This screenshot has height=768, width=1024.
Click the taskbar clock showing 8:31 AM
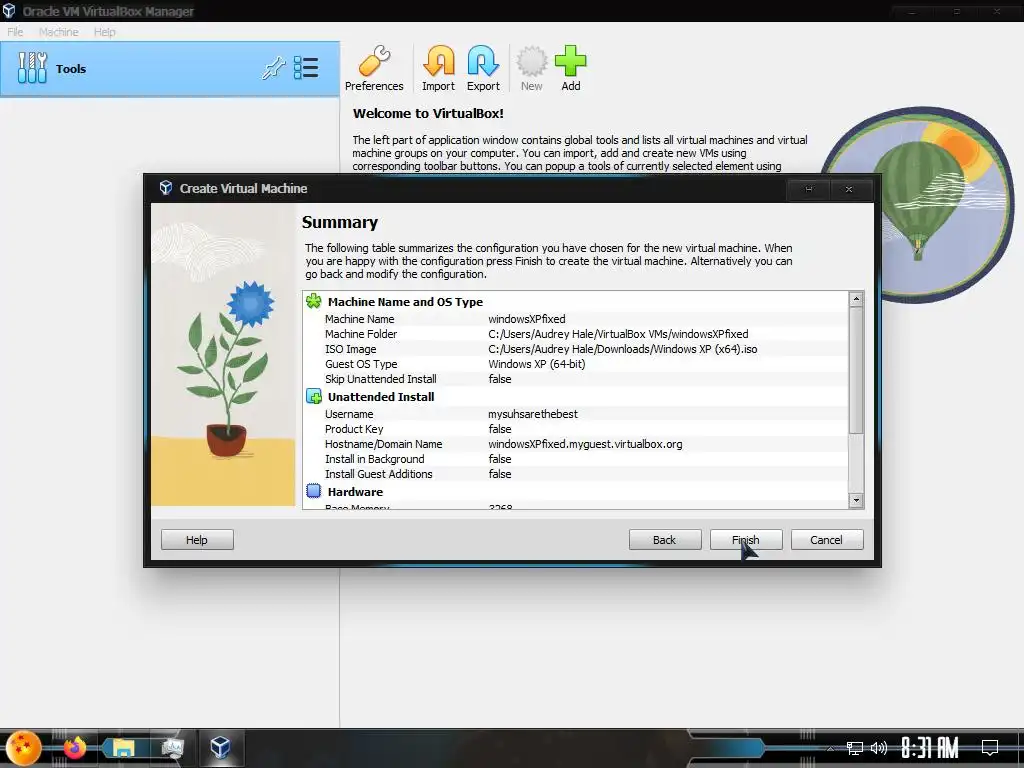[930, 748]
